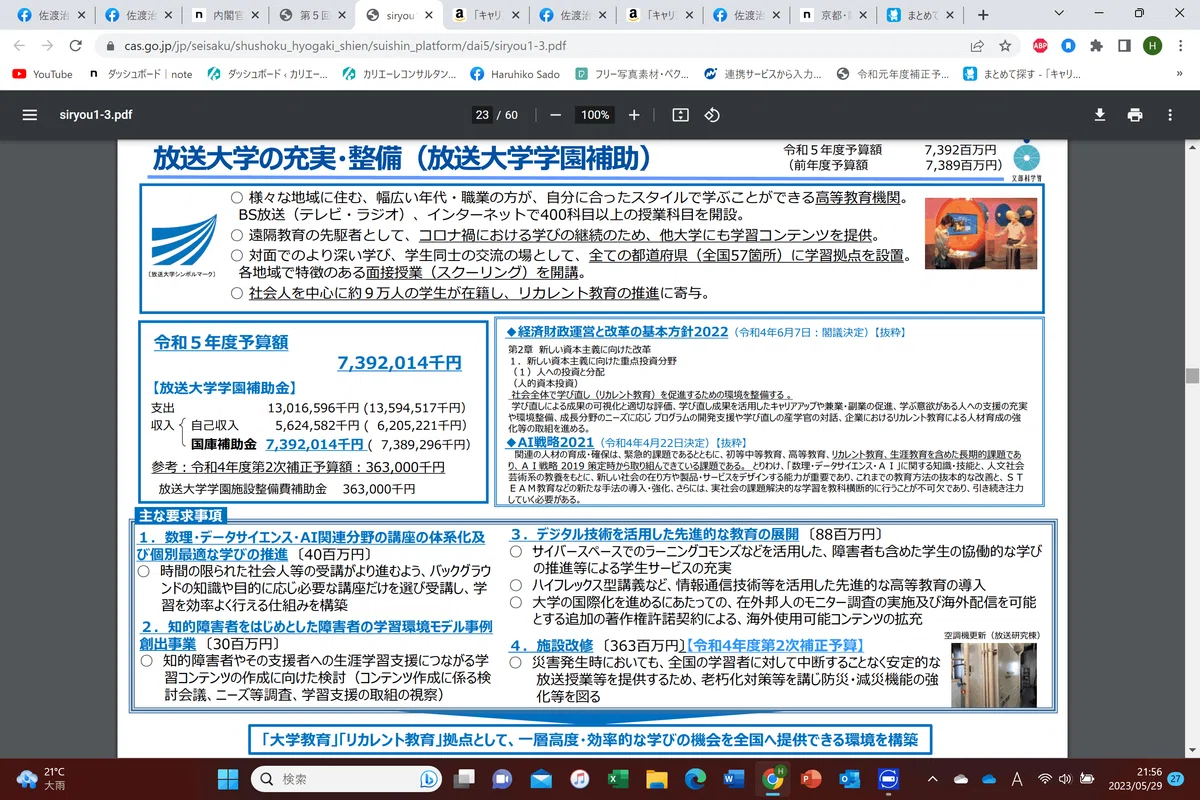Open the clock and date panel
1200x800 pixels.
click(x=1134, y=779)
